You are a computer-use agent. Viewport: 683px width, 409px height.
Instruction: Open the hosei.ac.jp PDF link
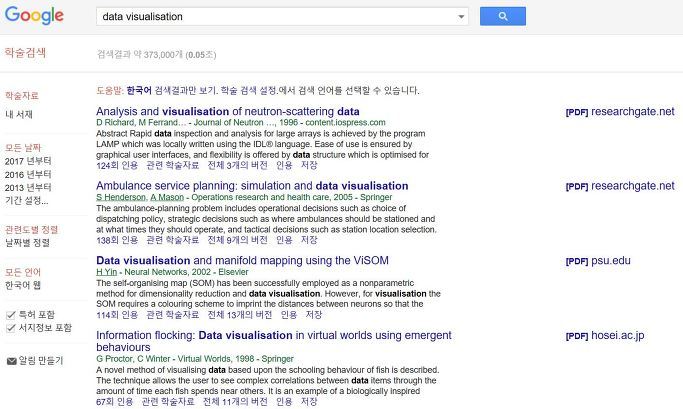point(605,335)
